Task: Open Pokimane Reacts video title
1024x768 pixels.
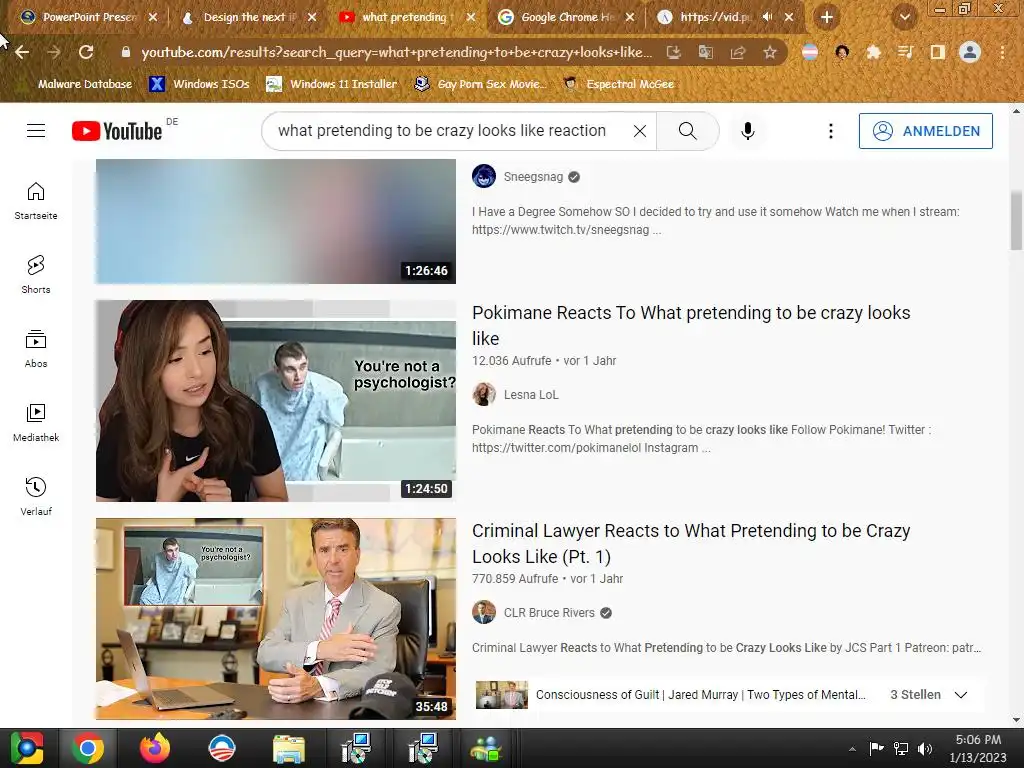Action: pos(691,325)
